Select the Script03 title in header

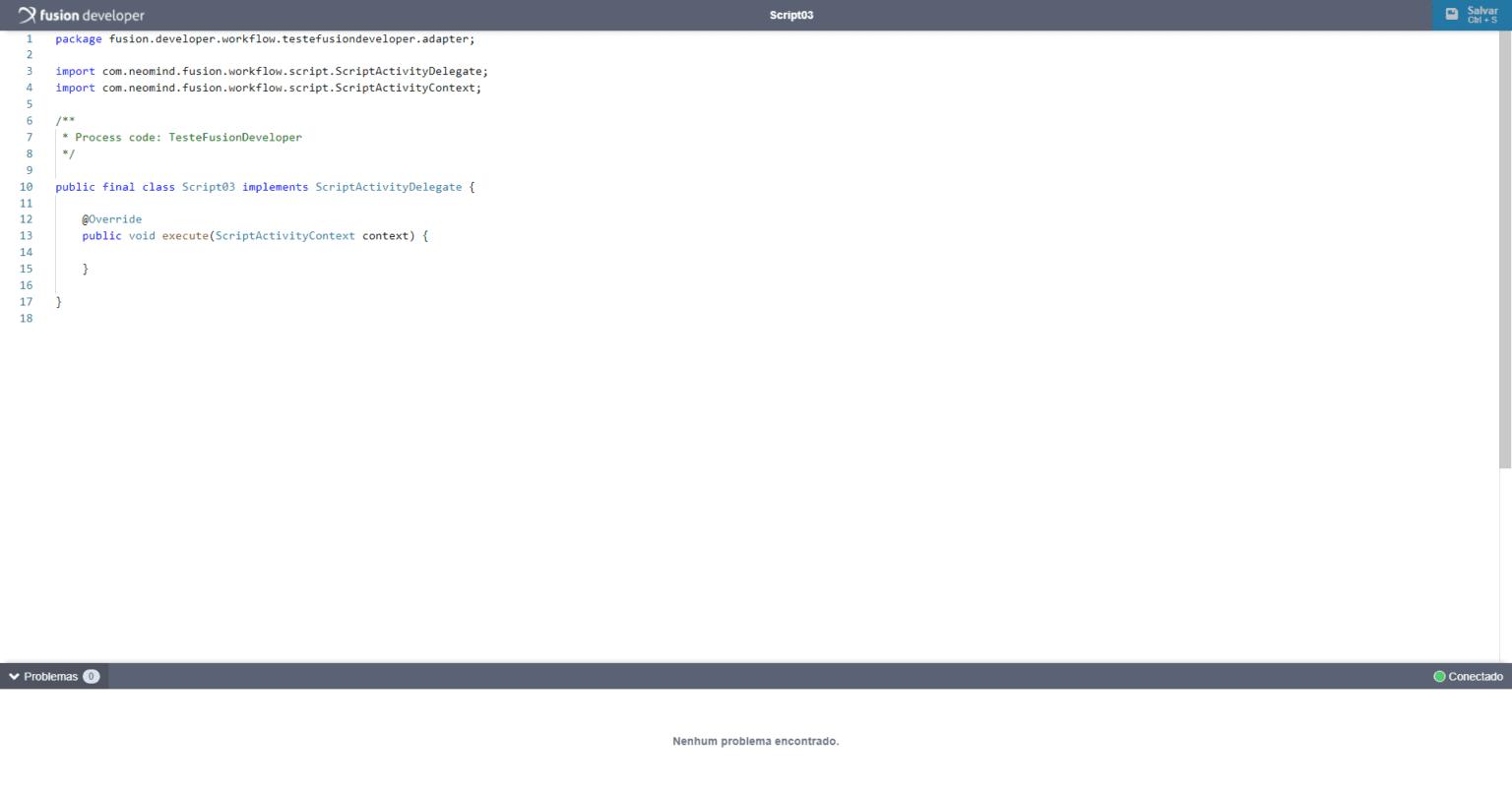[791, 15]
